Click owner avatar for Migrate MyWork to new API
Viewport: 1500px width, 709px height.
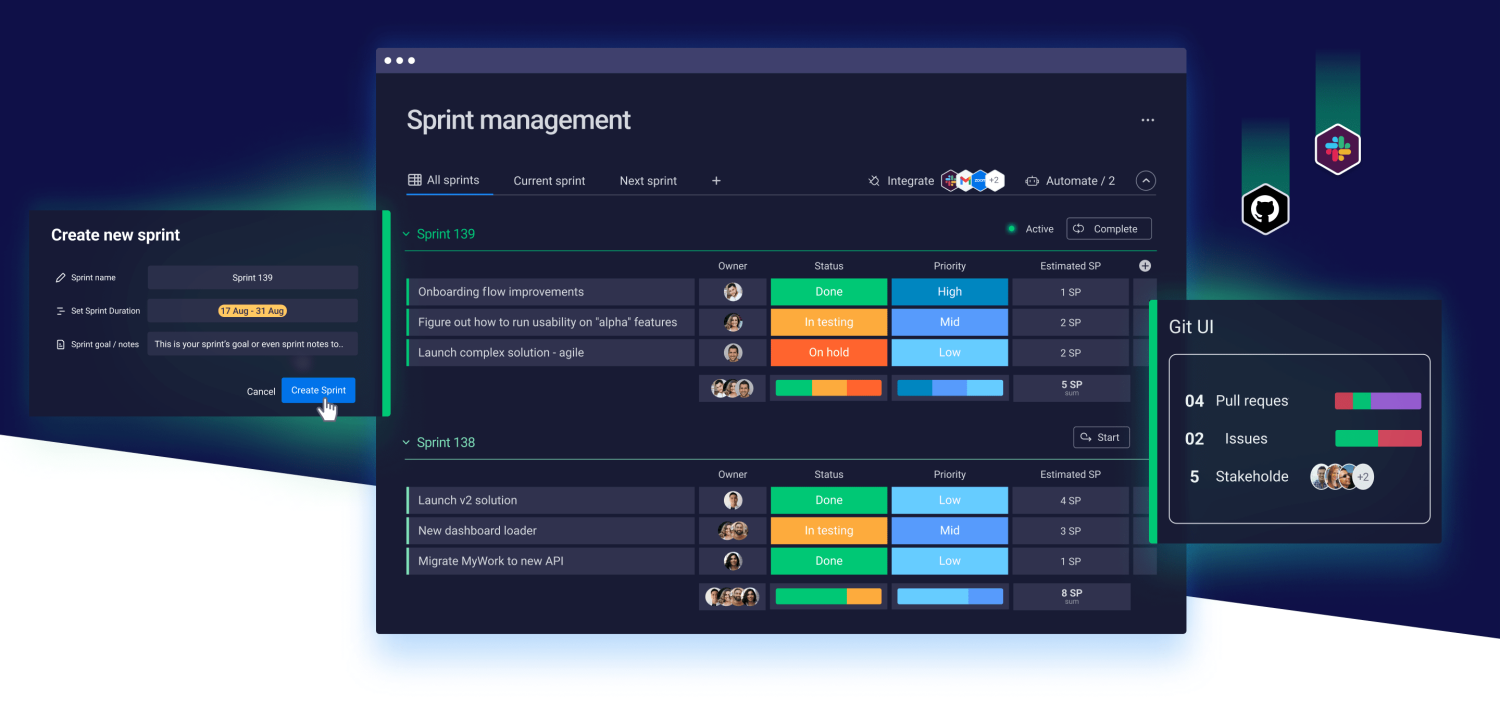click(x=733, y=561)
